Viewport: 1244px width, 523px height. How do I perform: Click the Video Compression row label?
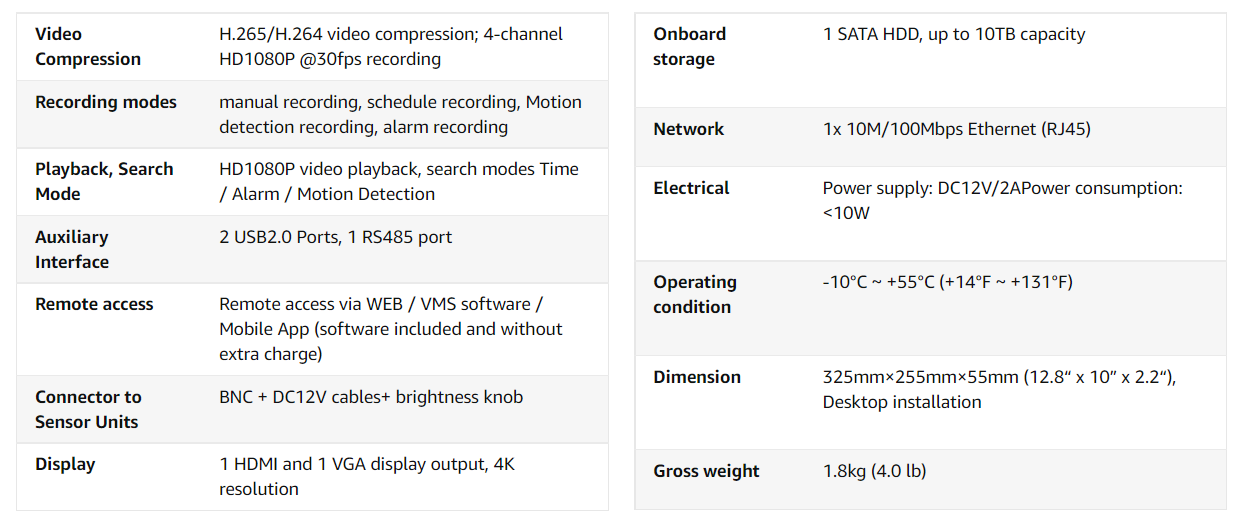[88, 46]
